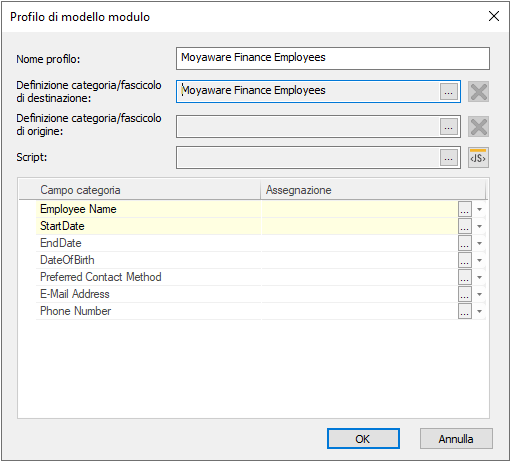The image size is (510, 462).
Task: Select the EndDate field row
Action: click(261, 243)
